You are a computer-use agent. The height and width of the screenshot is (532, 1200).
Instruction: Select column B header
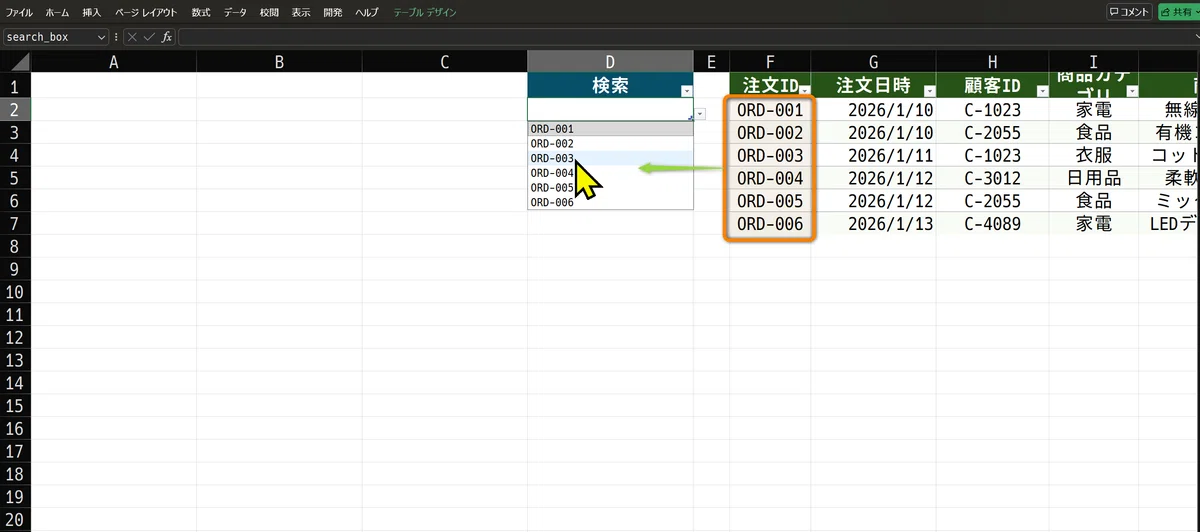pyautogui.click(x=279, y=62)
